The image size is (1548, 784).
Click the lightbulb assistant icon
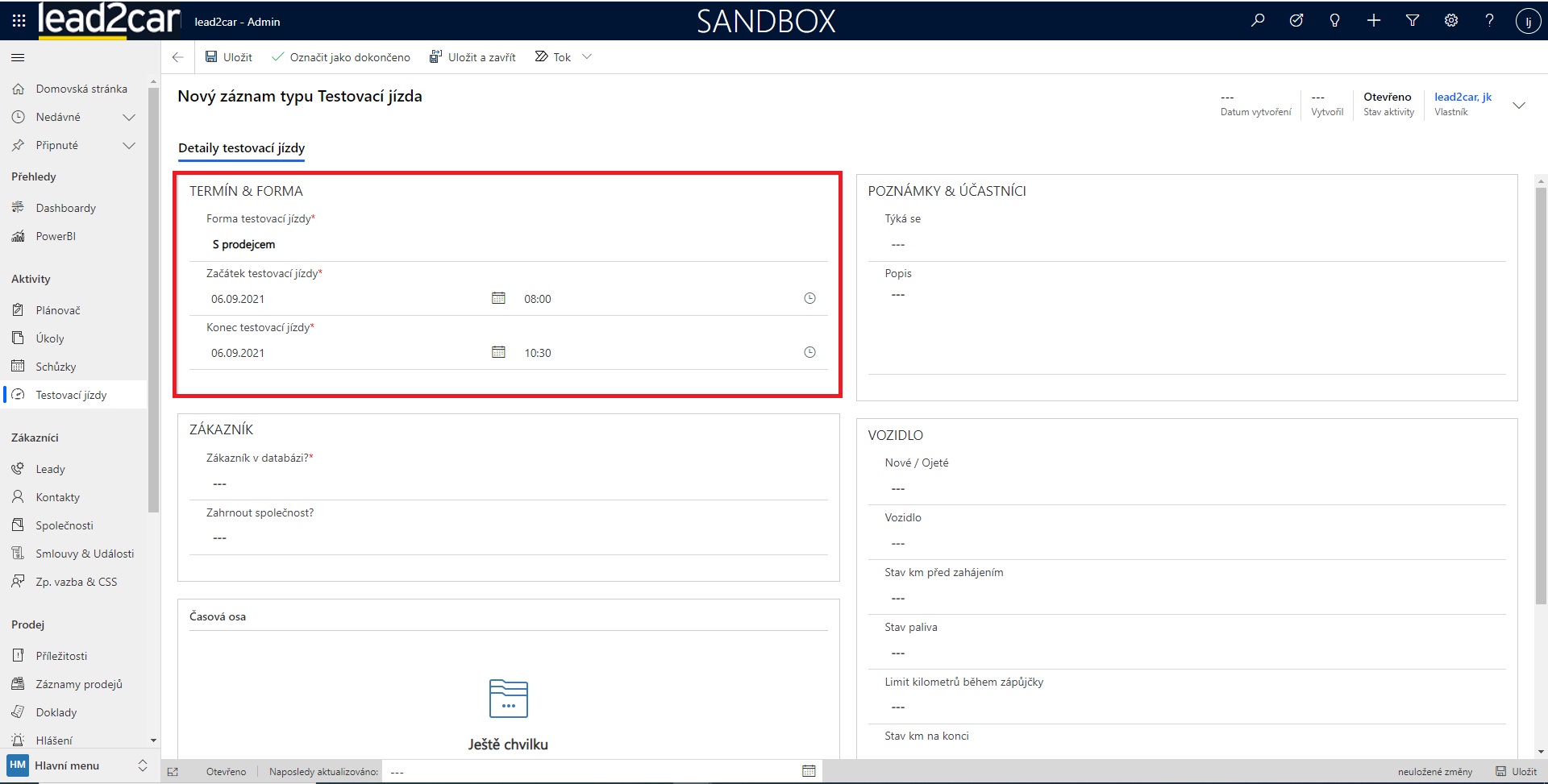pos(1335,21)
